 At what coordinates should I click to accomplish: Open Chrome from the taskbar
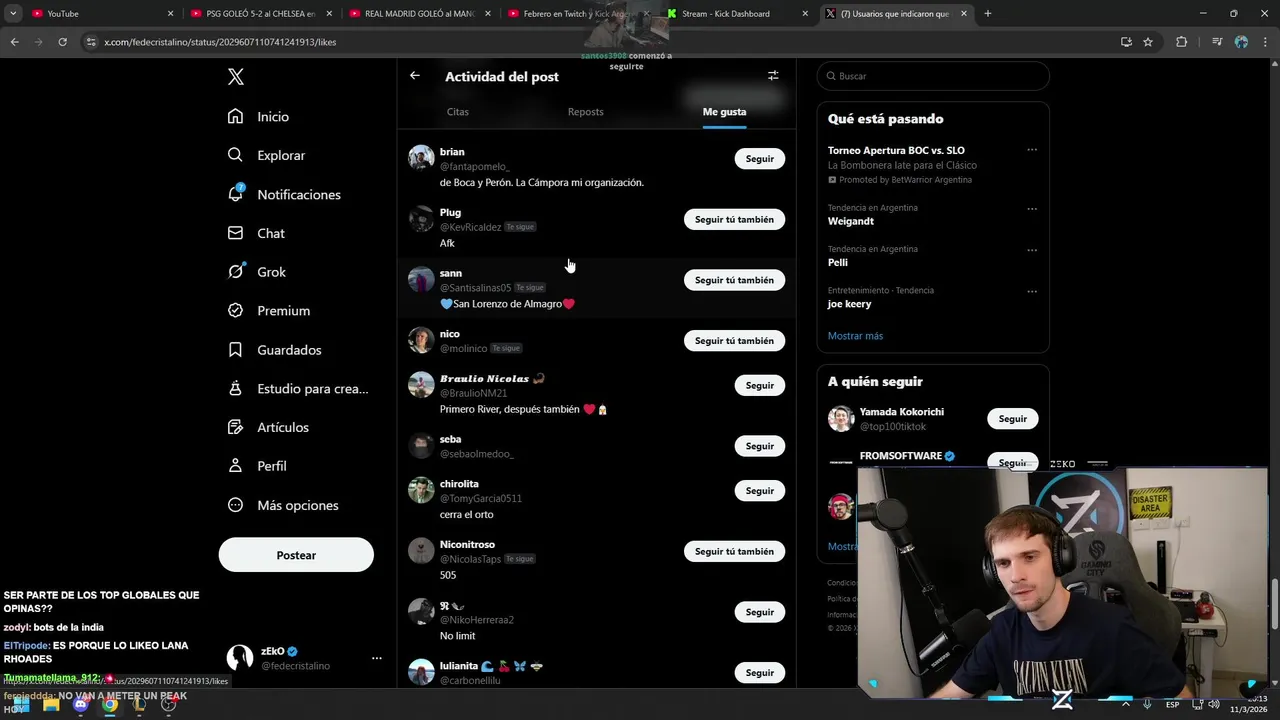click(x=110, y=705)
